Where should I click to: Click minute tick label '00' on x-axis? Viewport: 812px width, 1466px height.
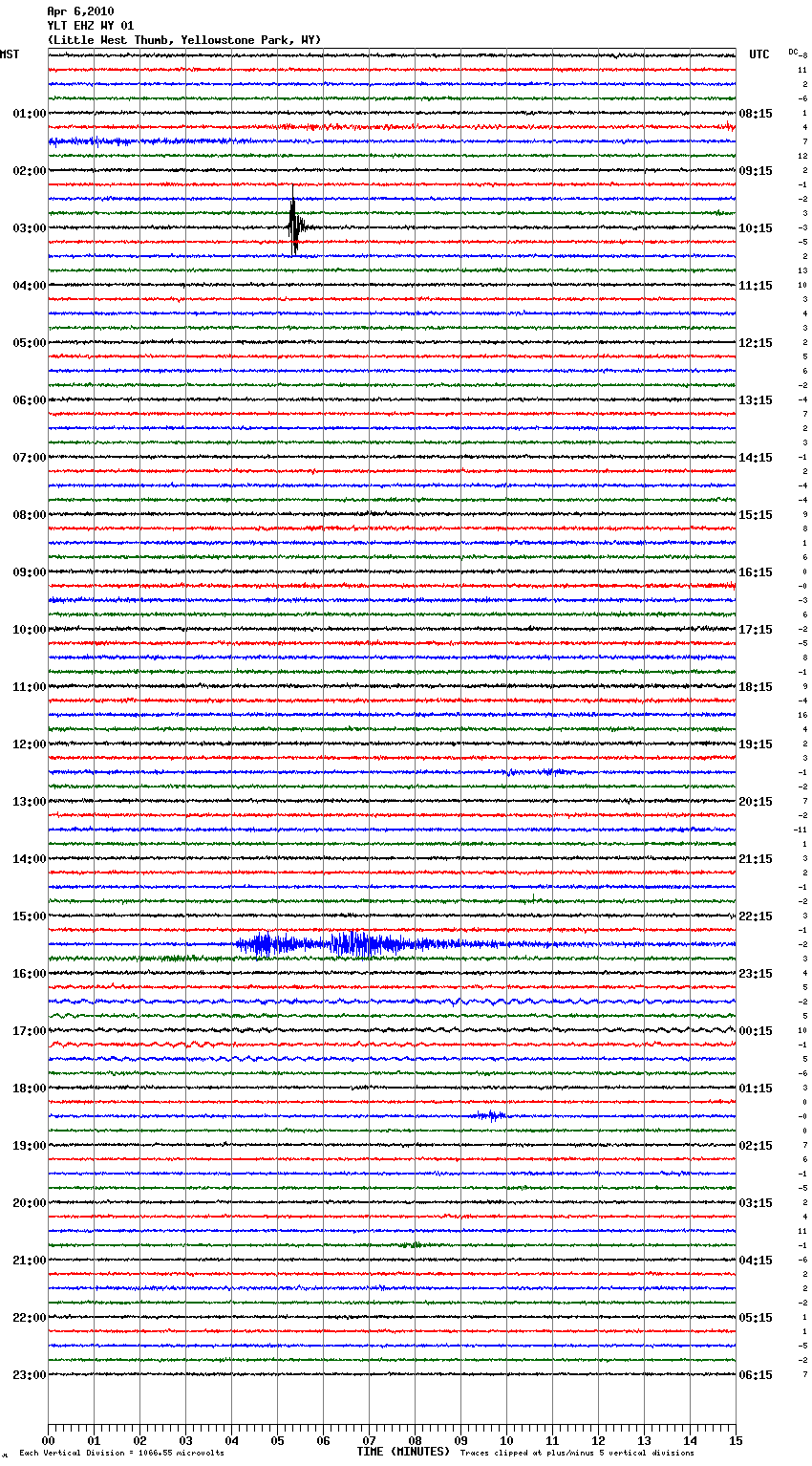pos(48,1440)
